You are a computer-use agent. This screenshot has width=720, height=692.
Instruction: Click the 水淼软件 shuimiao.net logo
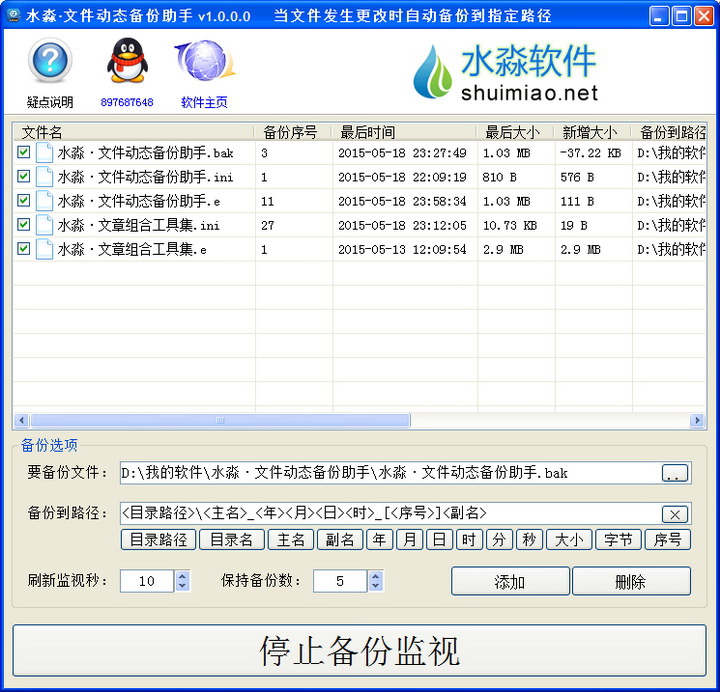click(505, 72)
